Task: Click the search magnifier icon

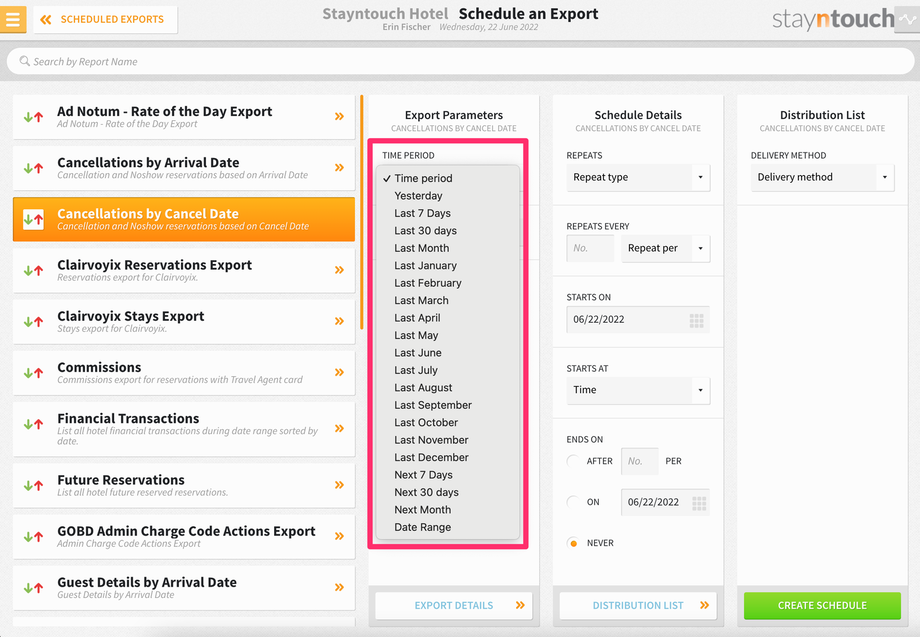Action: [x=24, y=61]
